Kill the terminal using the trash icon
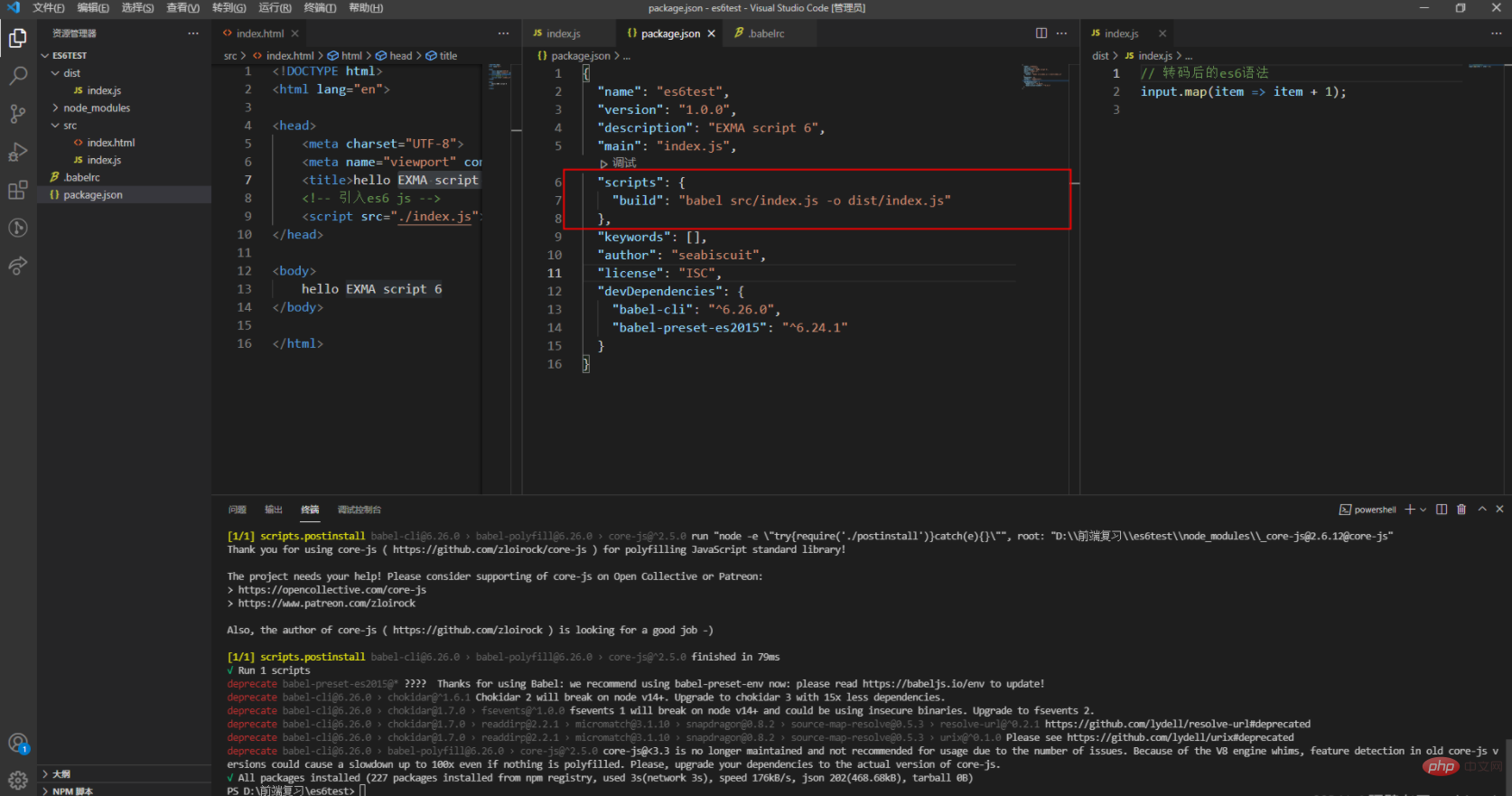This screenshot has height=796, width=1512. click(x=1461, y=510)
